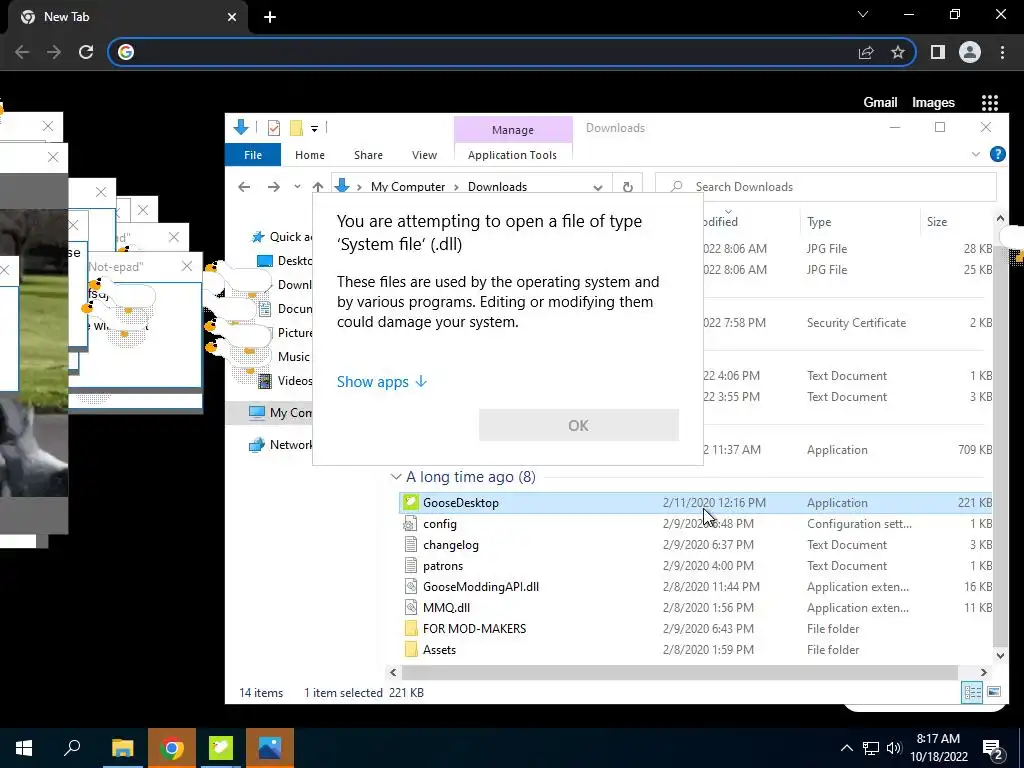The width and height of the screenshot is (1024, 768).
Task: Select GooseDesktop application file
Action: pyautogui.click(x=696, y=503)
